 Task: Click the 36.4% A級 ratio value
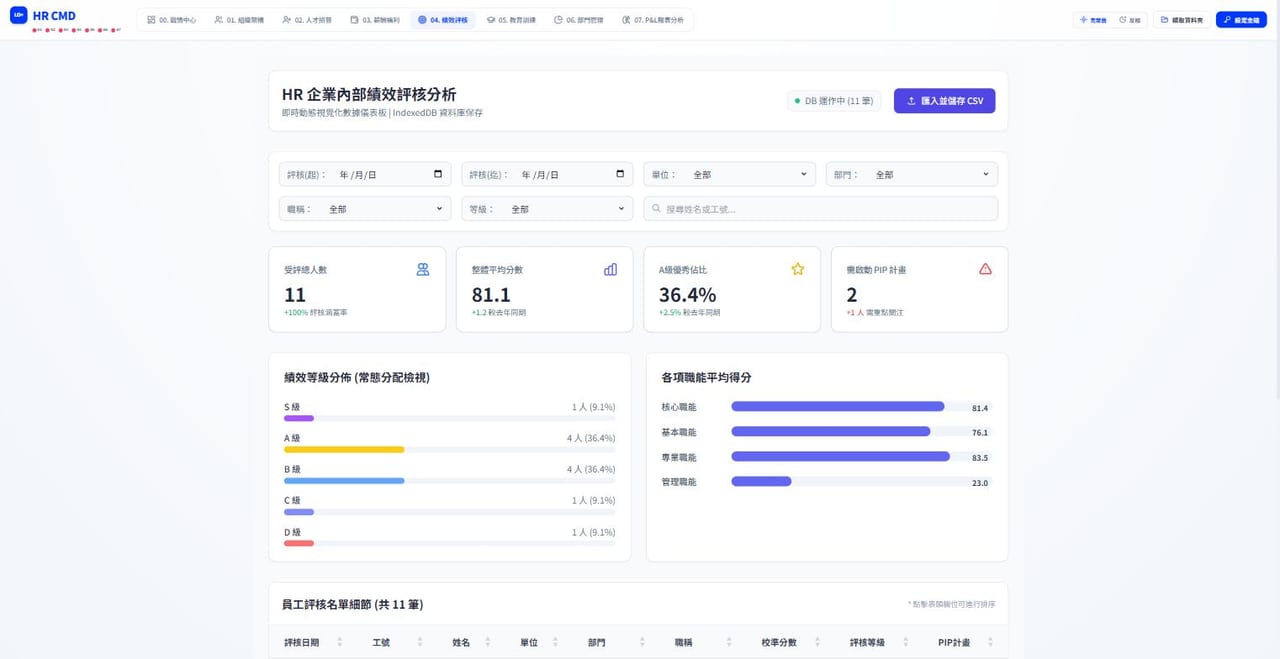click(687, 295)
